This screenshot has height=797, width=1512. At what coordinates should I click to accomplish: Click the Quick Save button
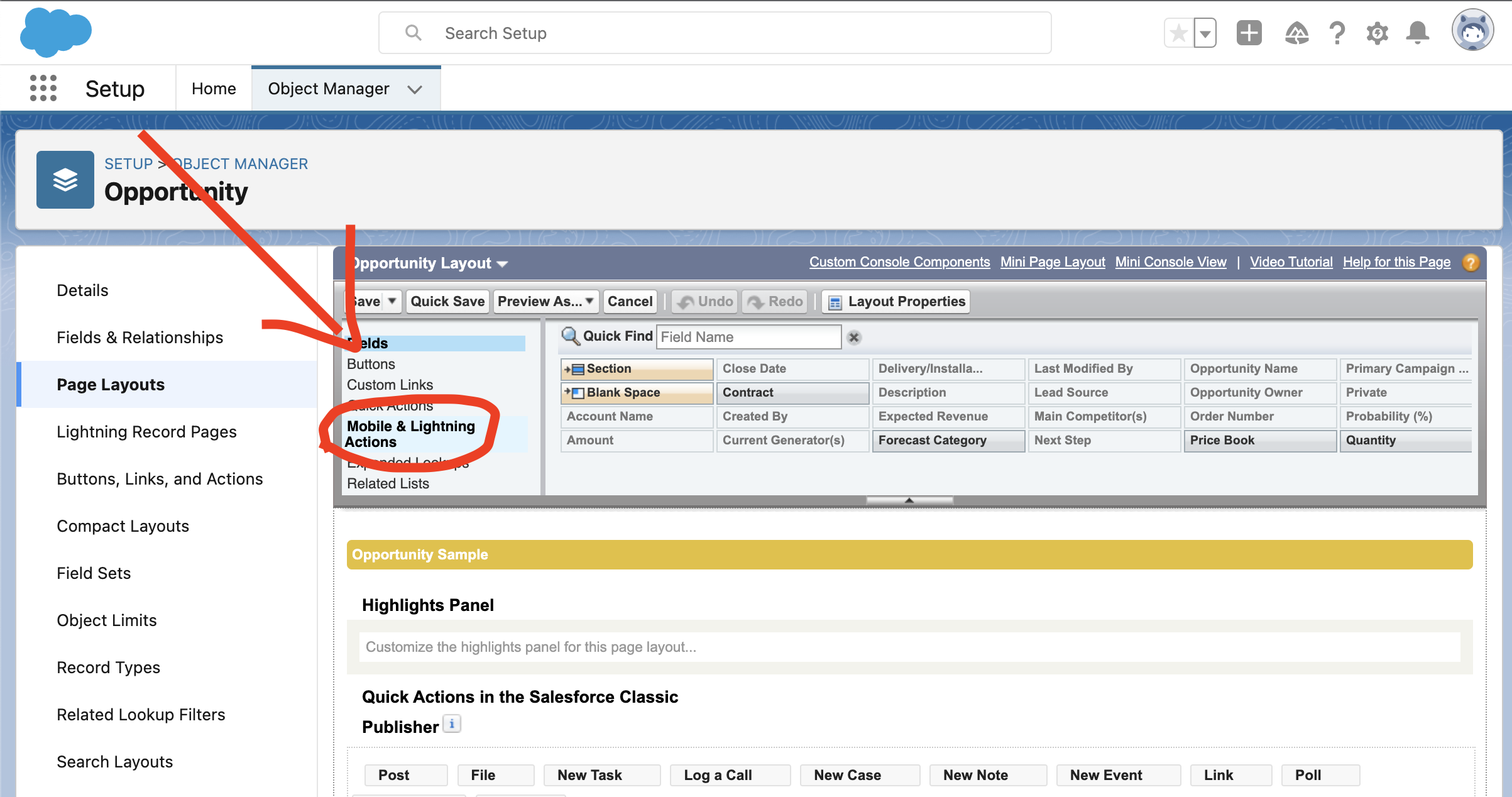tap(447, 302)
